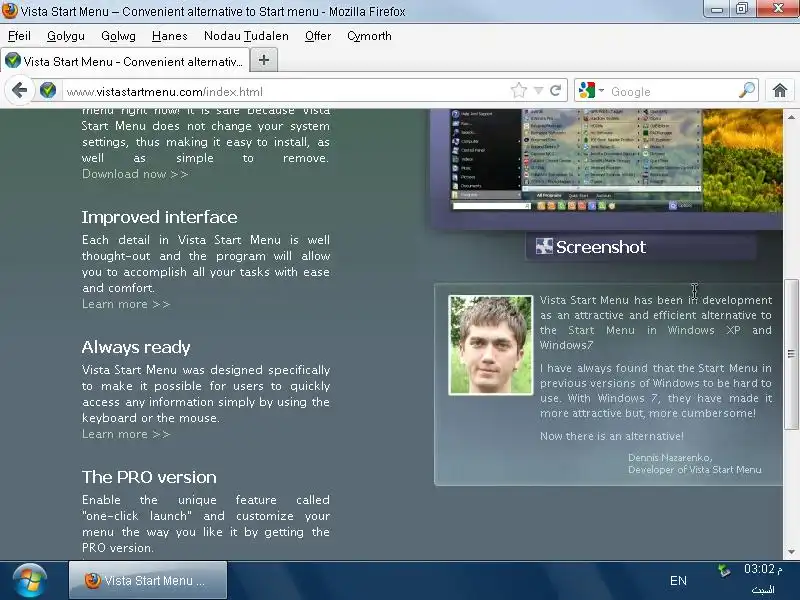Click the 'Always ready' heading
The width and height of the screenshot is (800, 600).
136,347
